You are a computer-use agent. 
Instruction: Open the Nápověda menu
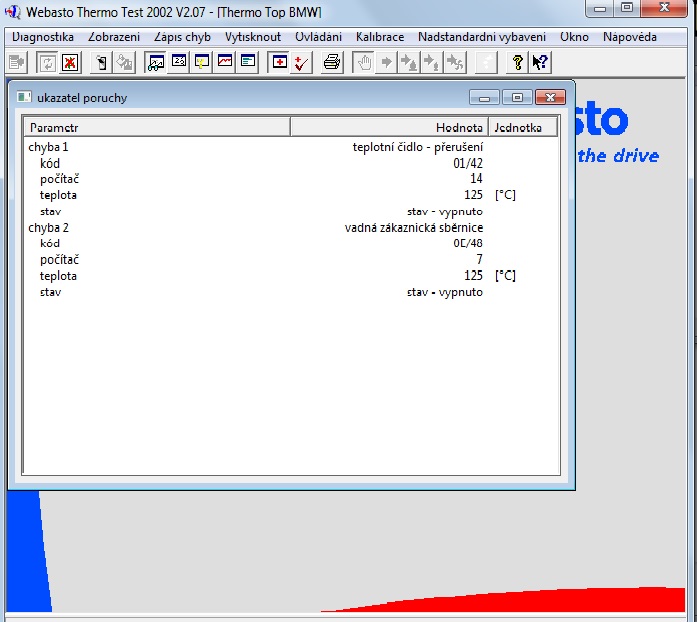(x=630, y=37)
